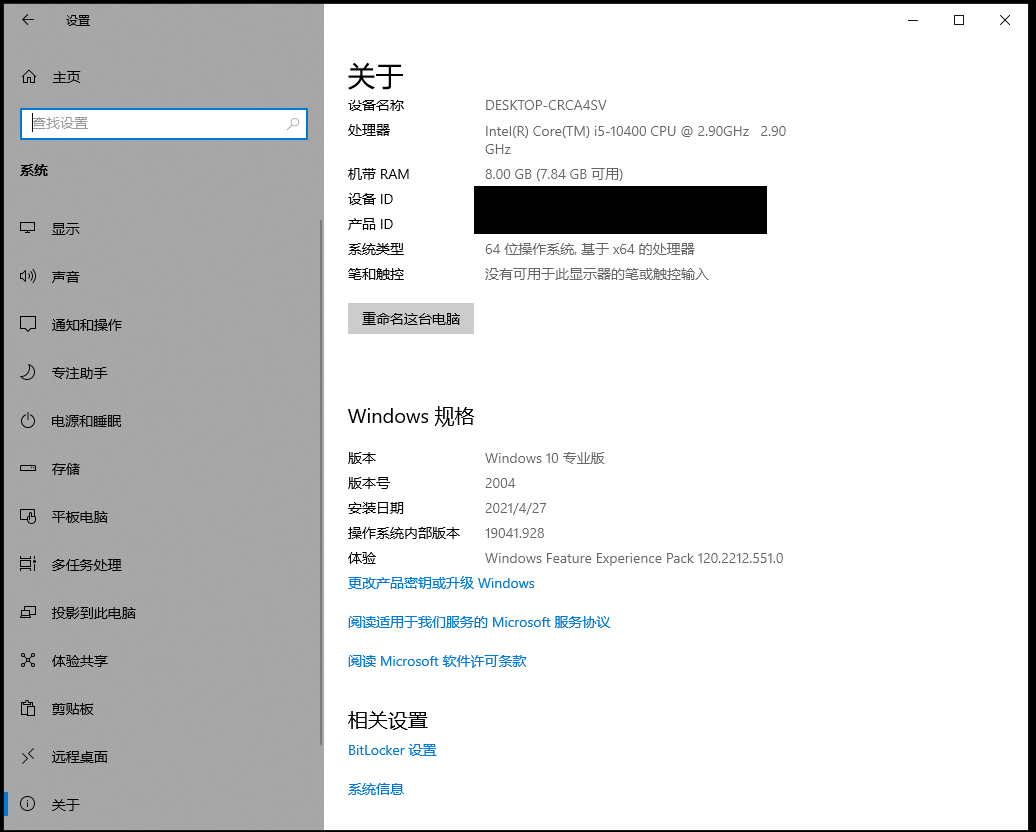Viewport: 1036px width, 832px height.
Task: Click the speaker icon for 声音
Action: coord(28,276)
